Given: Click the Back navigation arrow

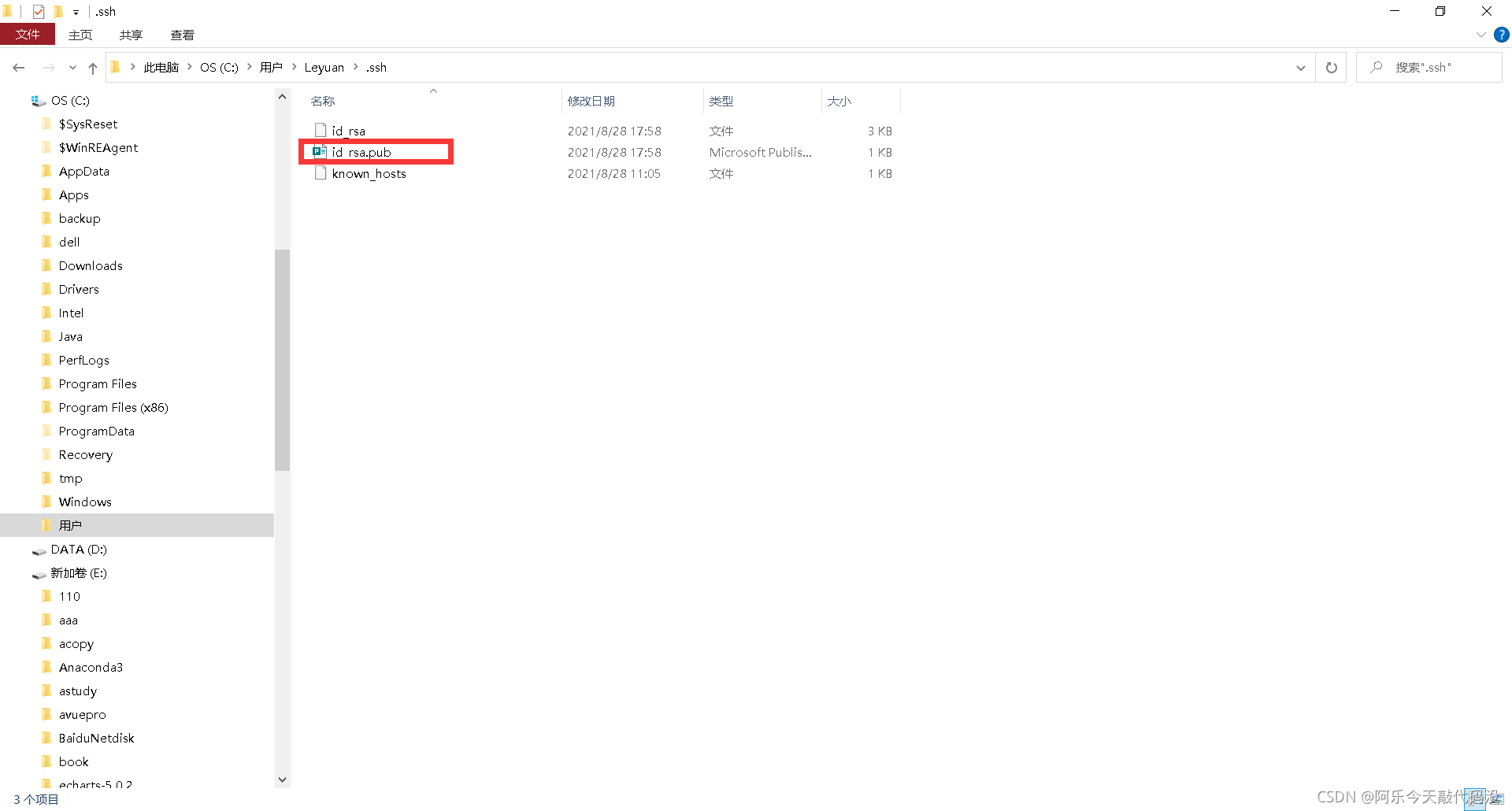Looking at the screenshot, I should pyautogui.click(x=19, y=68).
